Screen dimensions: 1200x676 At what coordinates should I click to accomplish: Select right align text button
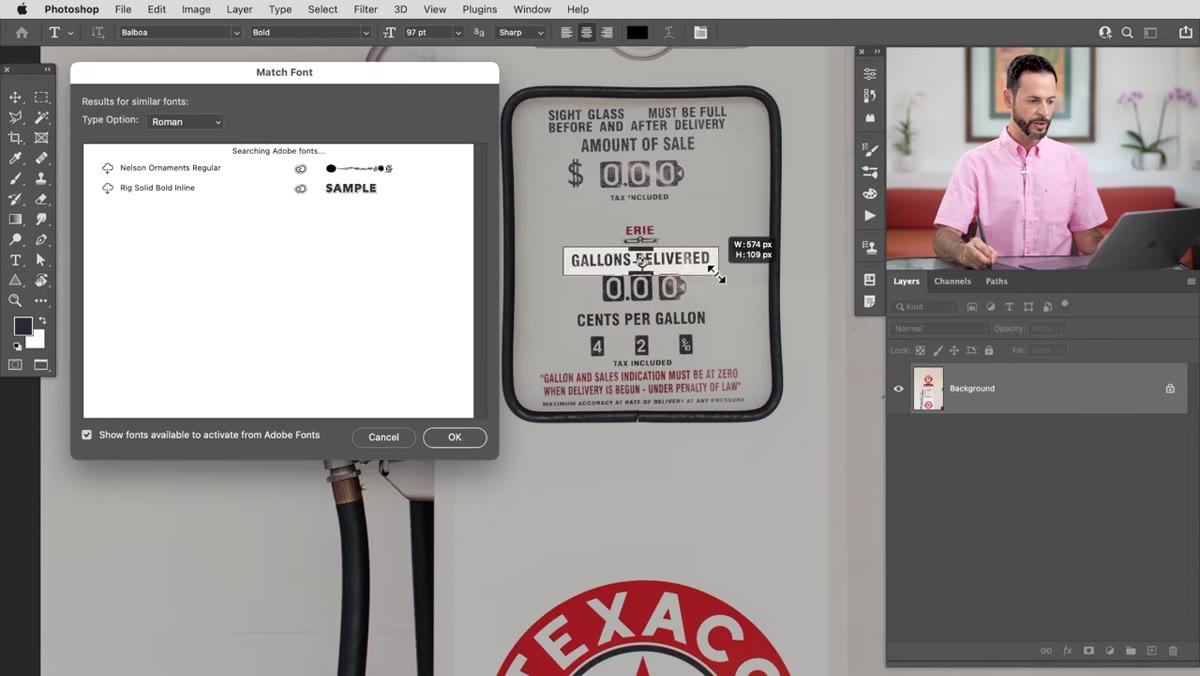[x=607, y=32]
